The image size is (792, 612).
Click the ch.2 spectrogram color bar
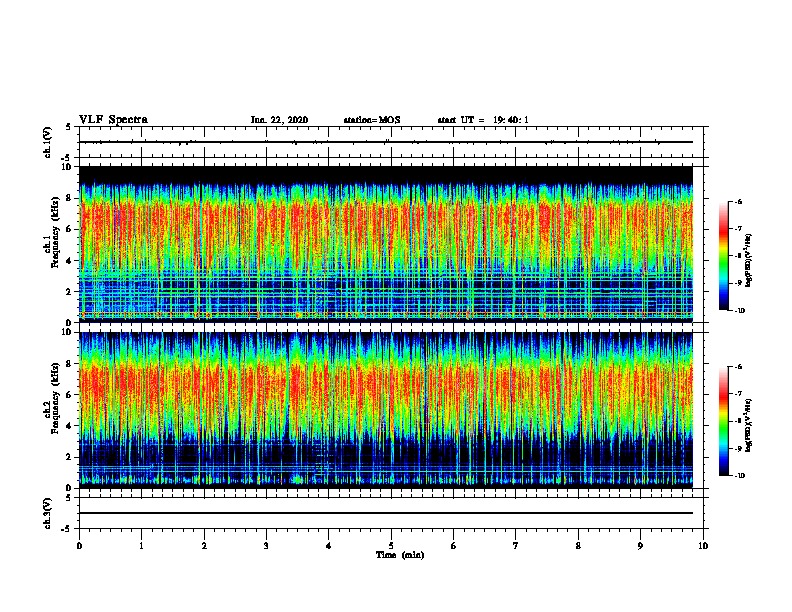coord(724,421)
